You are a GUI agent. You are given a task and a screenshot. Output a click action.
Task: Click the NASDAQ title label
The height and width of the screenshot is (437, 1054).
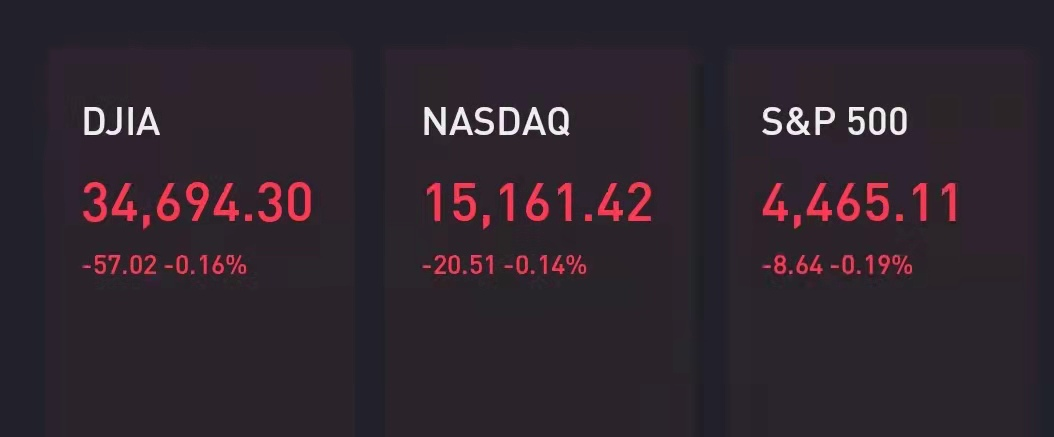coord(496,122)
